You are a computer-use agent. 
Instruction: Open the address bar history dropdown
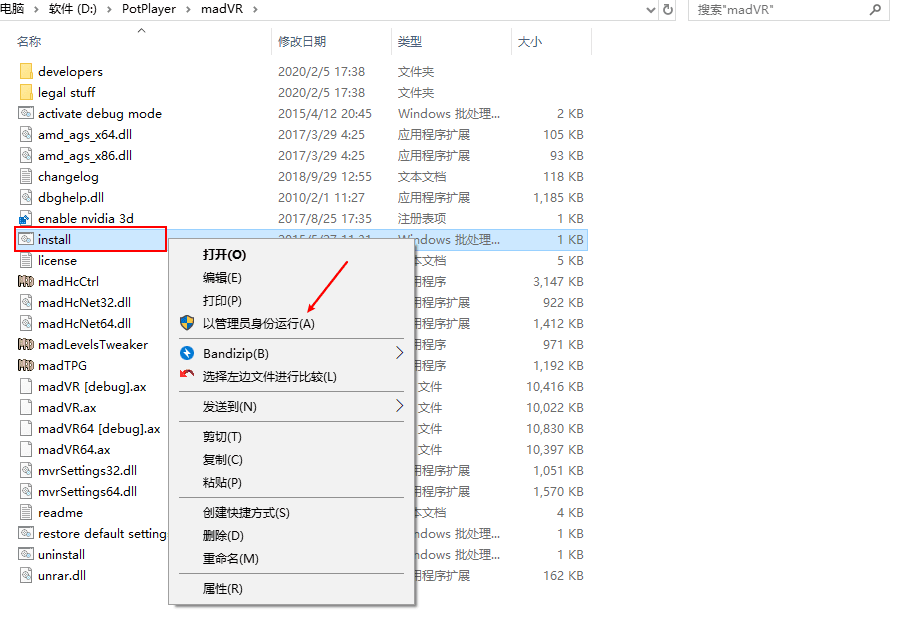tap(651, 10)
